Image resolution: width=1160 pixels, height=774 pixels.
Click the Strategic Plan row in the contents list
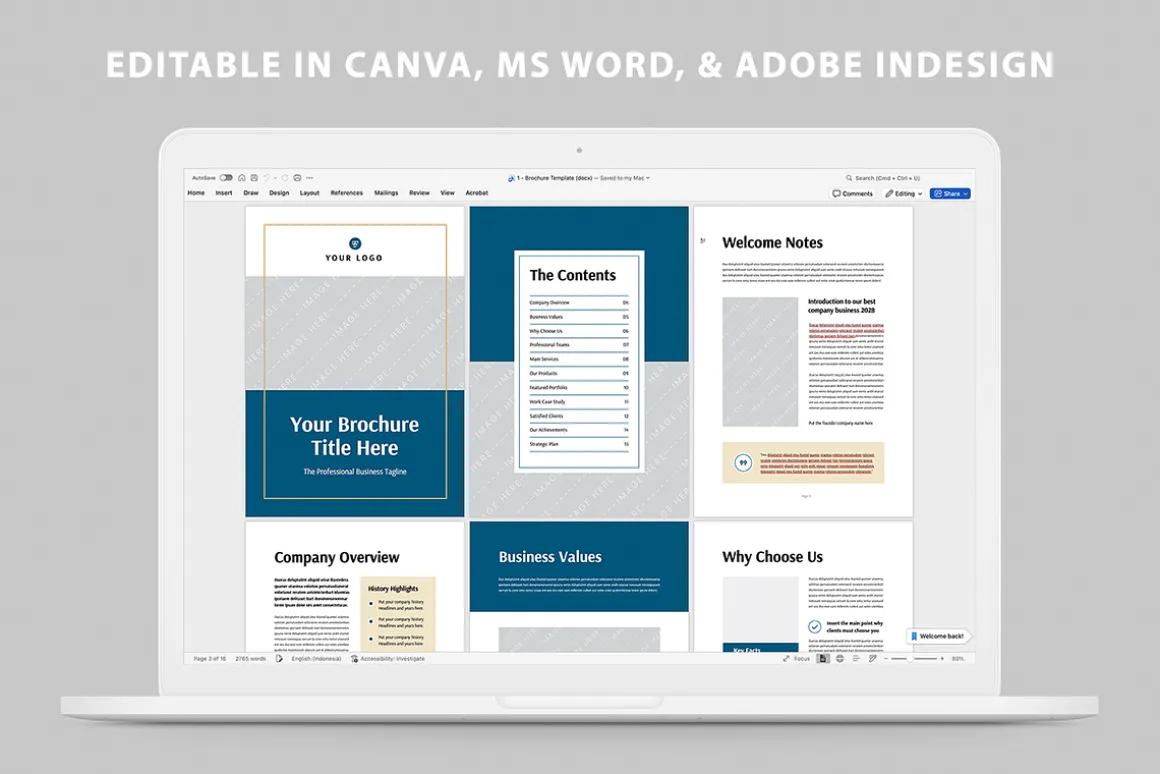click(x=579, y=444)
